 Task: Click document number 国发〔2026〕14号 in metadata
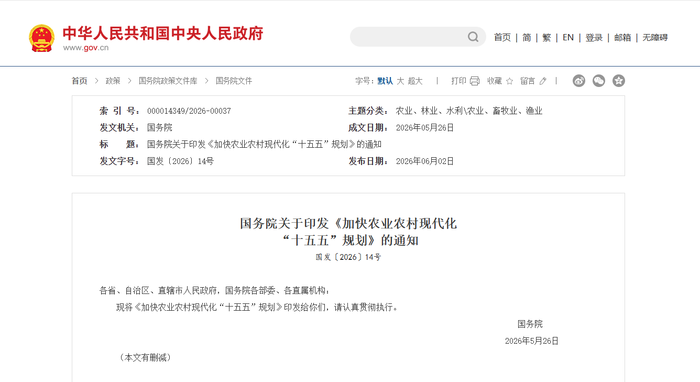(x=180, y=161)
